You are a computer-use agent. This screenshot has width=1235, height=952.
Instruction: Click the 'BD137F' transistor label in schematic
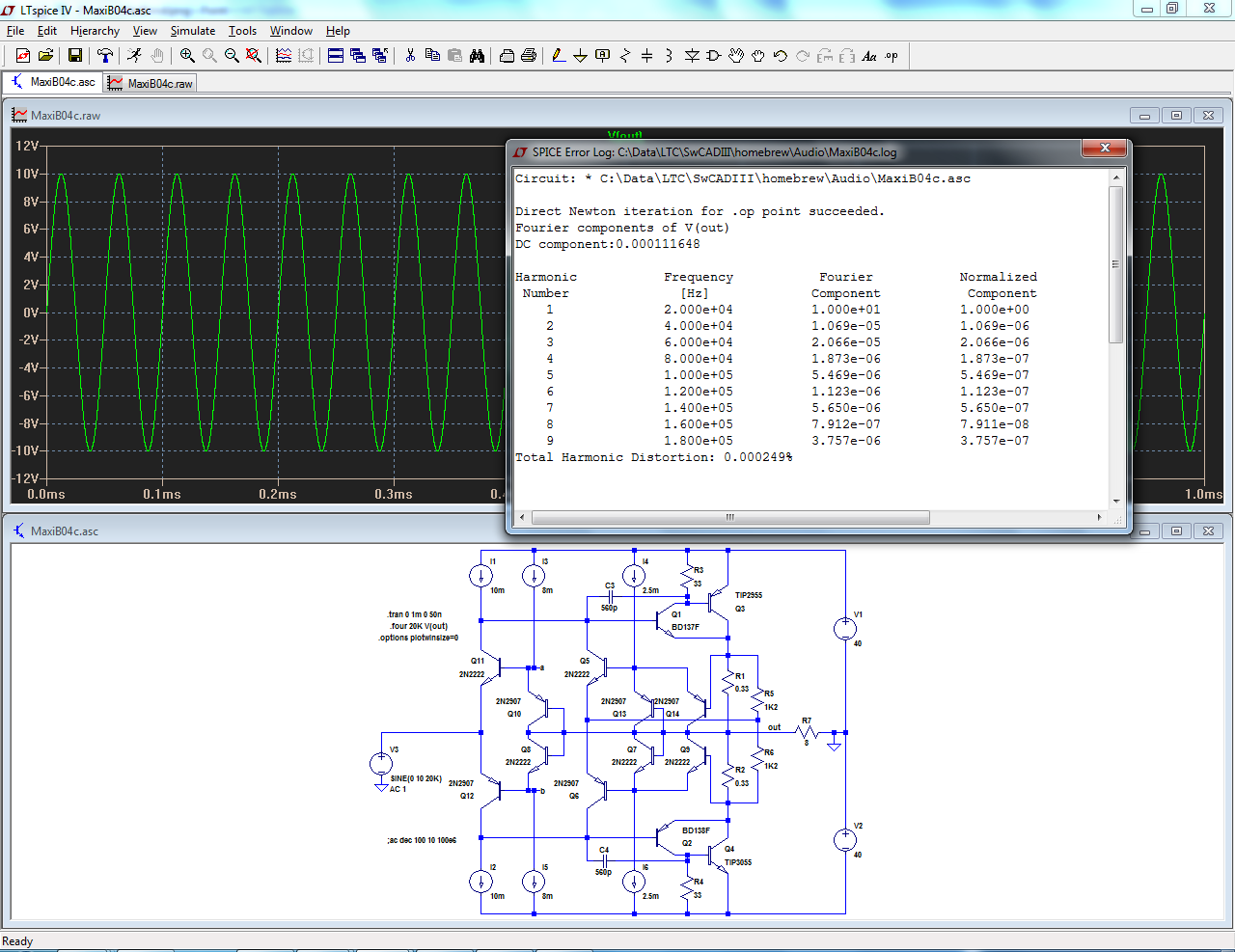tap(685, 627)
